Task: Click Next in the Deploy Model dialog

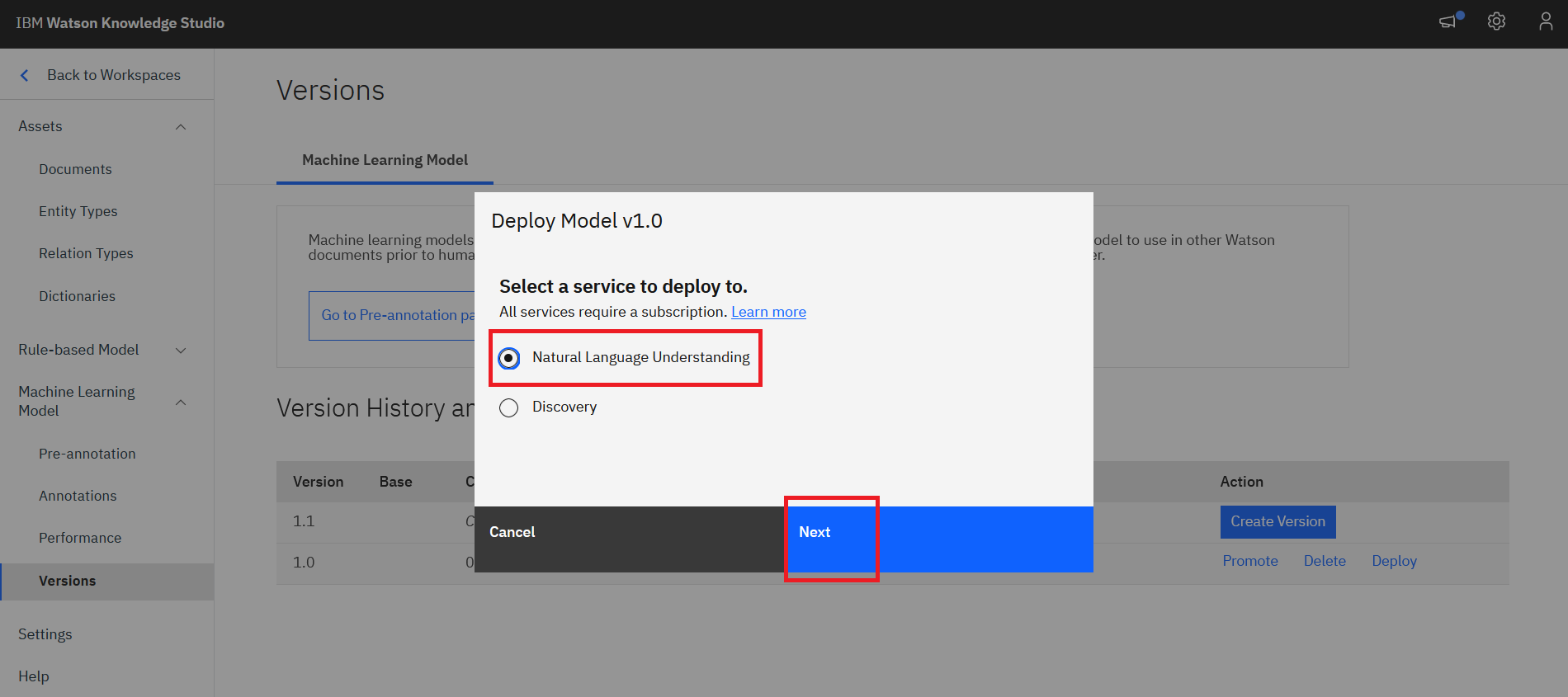Action: click(938, 539)
